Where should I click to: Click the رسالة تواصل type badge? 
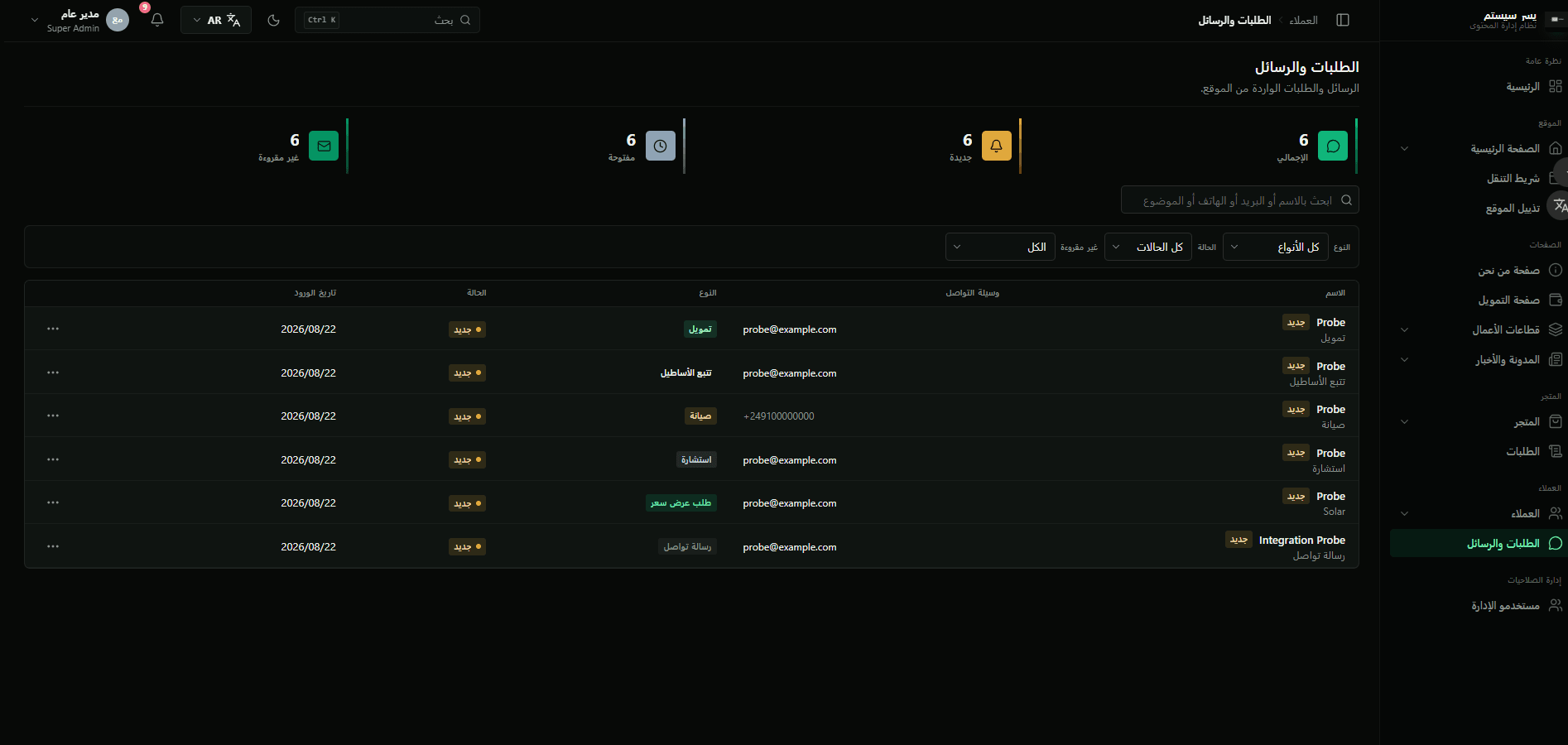pos(687,546)
